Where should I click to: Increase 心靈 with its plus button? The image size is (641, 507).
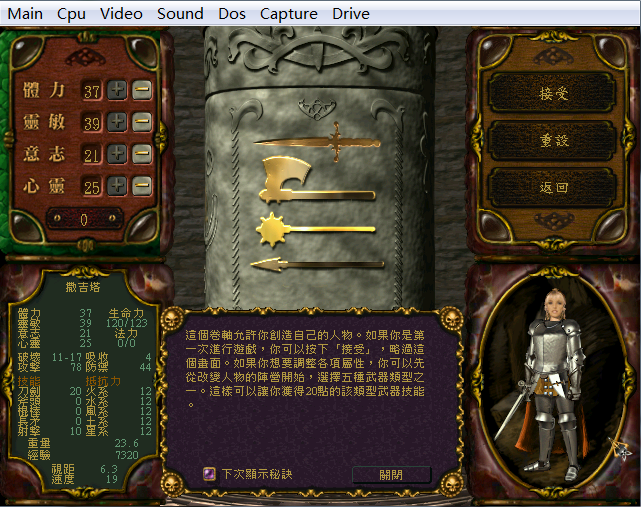[x=117, y=186]
